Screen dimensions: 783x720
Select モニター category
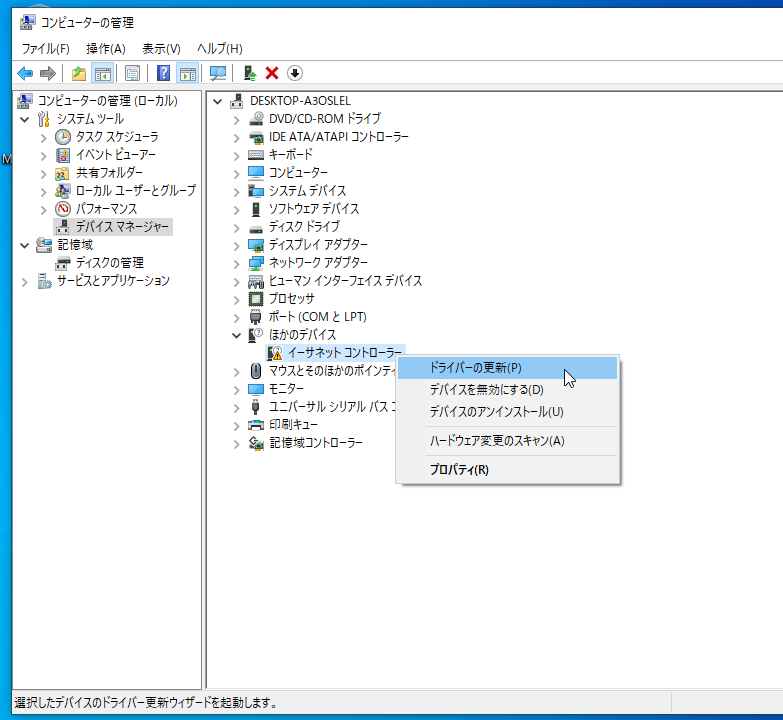pos(286,389)
